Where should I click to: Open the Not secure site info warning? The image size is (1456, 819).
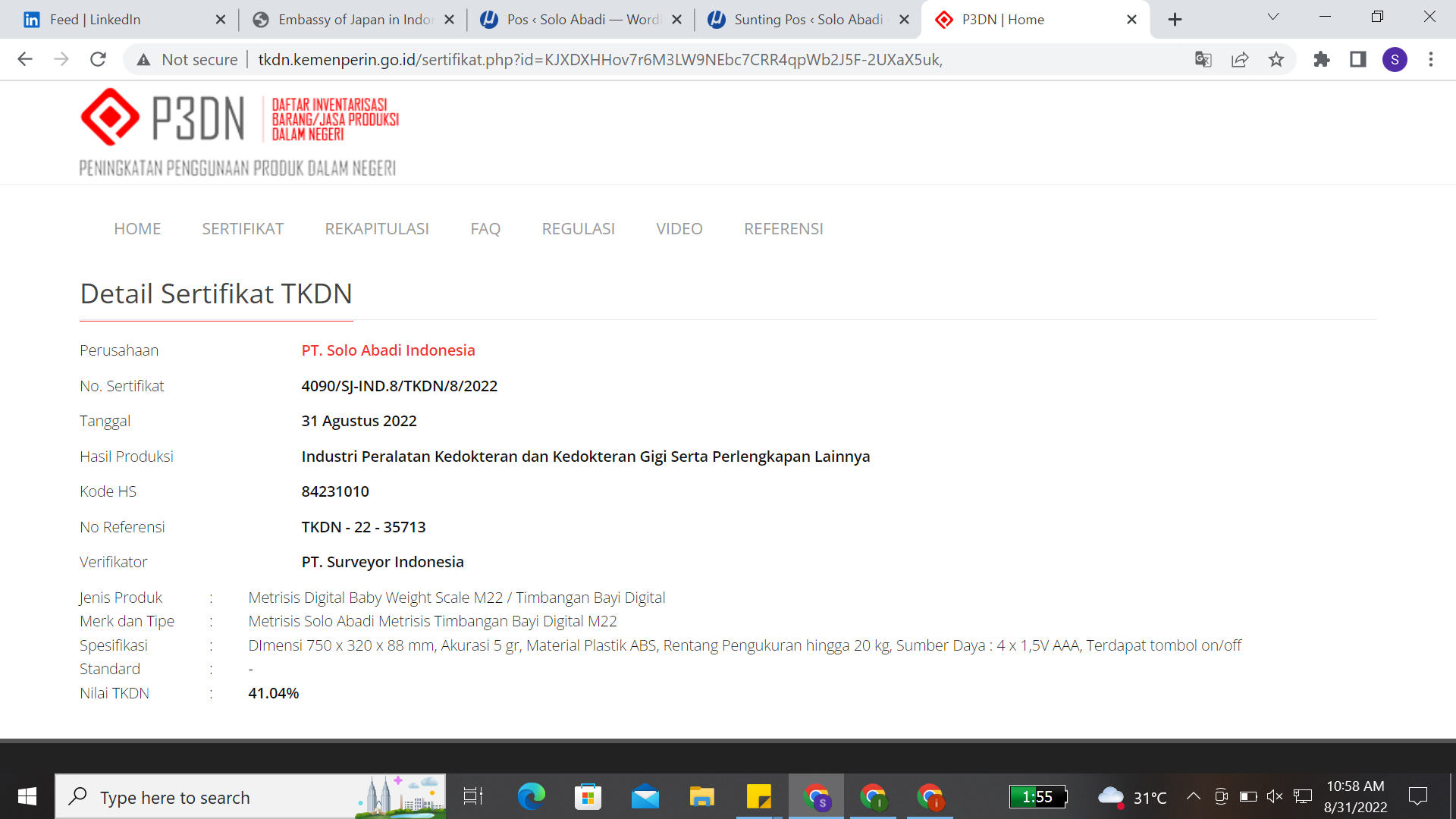pyautogui.click(x=187, y=60)
